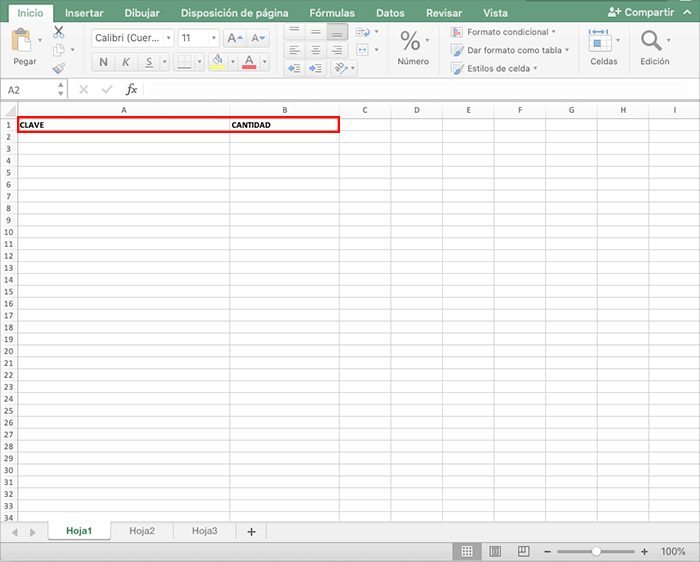
Task: Toggle bold with the N button
Action: [104, 62]
